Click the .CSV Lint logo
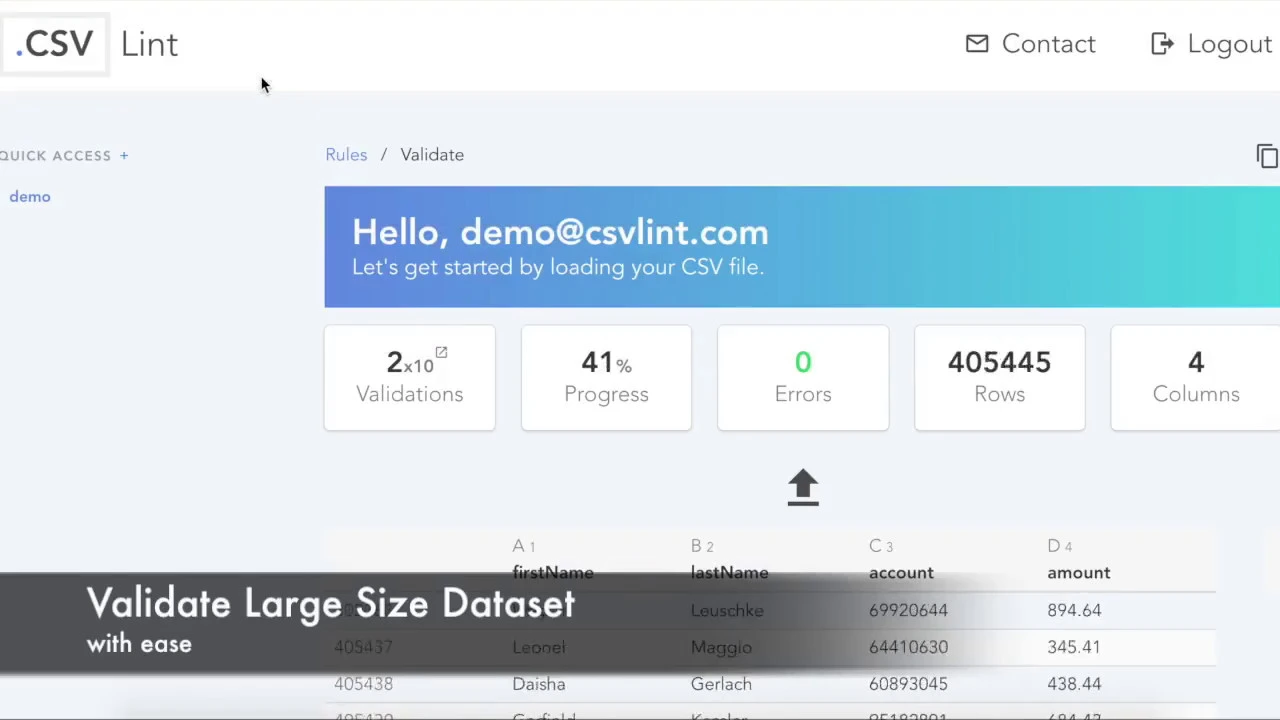This screenshot has height=720, width=1280. (90, 44)
